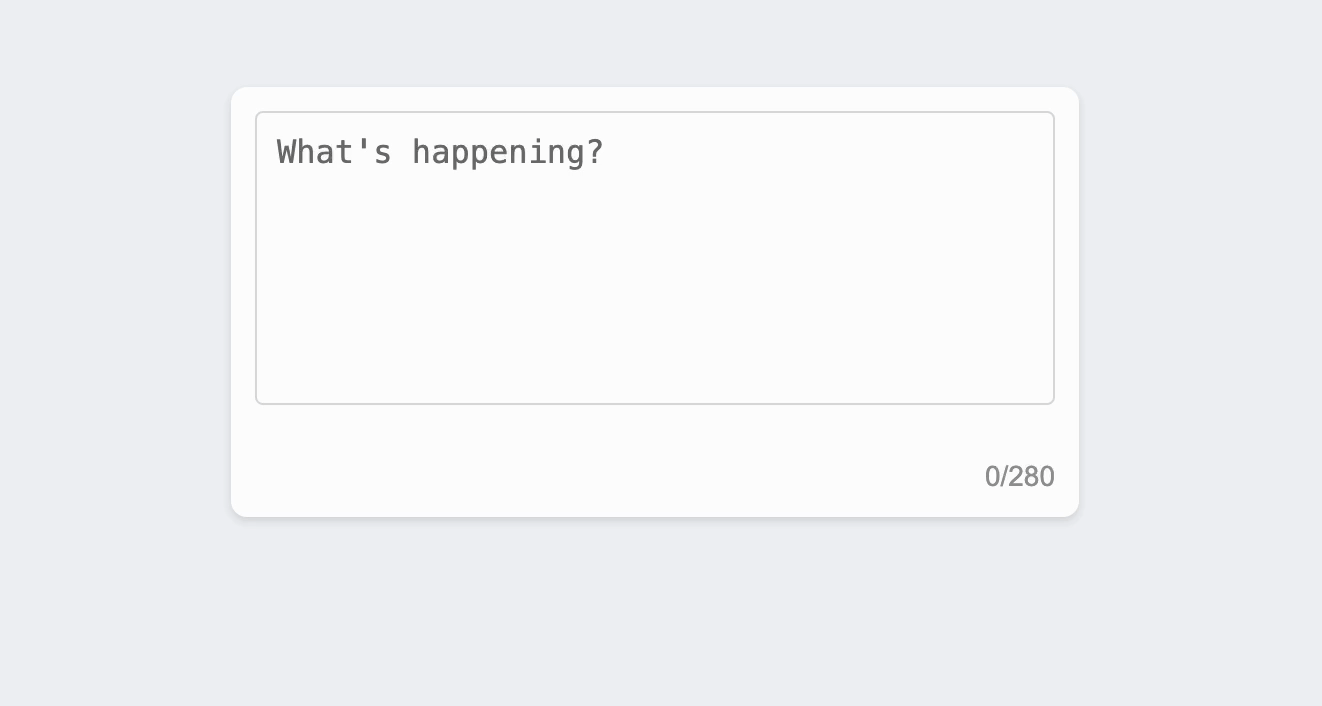Click the empty area inside the text box
The height and width of the screenshot is (706, 1322).
pyautogui.click(x=655, y=300)
